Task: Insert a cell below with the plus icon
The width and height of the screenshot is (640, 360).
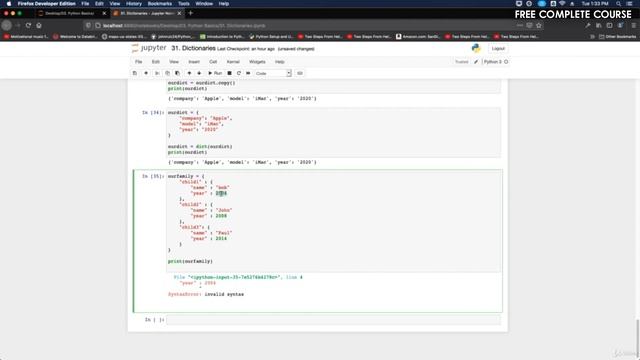Action: tap(146, 73)
